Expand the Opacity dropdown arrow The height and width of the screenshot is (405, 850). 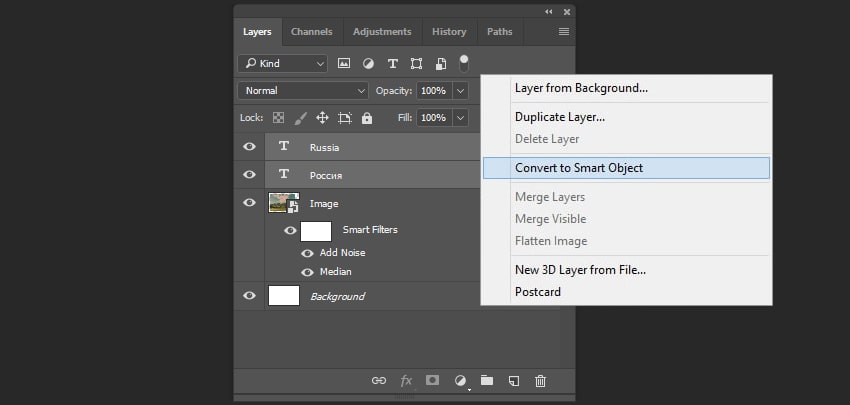point(460,90)
